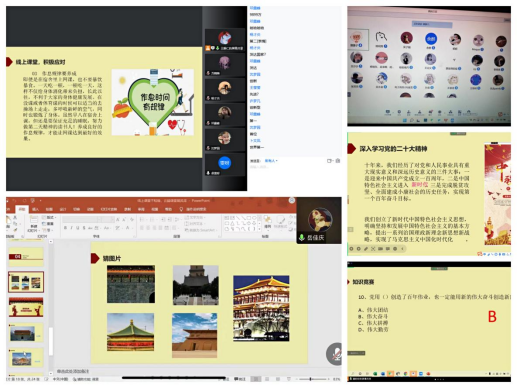Click the lightbulb Tell Me search box

pyautogui.click(x=193, y=209)
